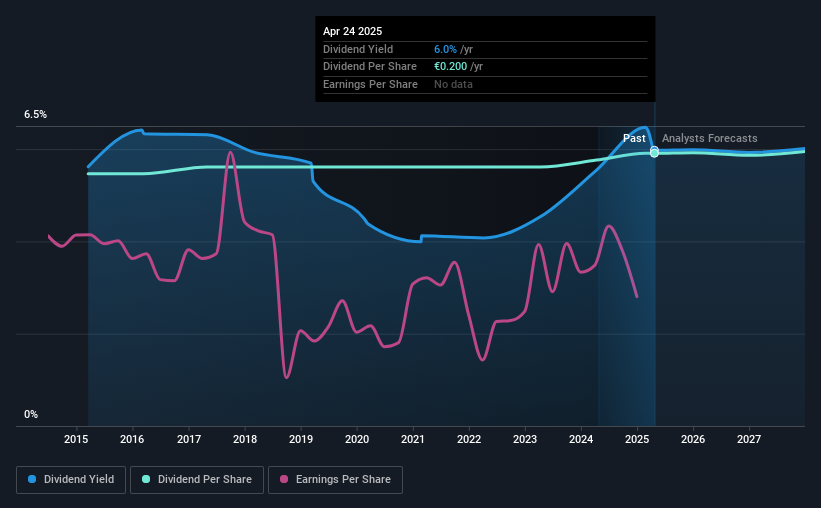This screenshot has height=508, width=821.
Task: Click the 2022 x-axis label
Action: [x=469, y=439]
